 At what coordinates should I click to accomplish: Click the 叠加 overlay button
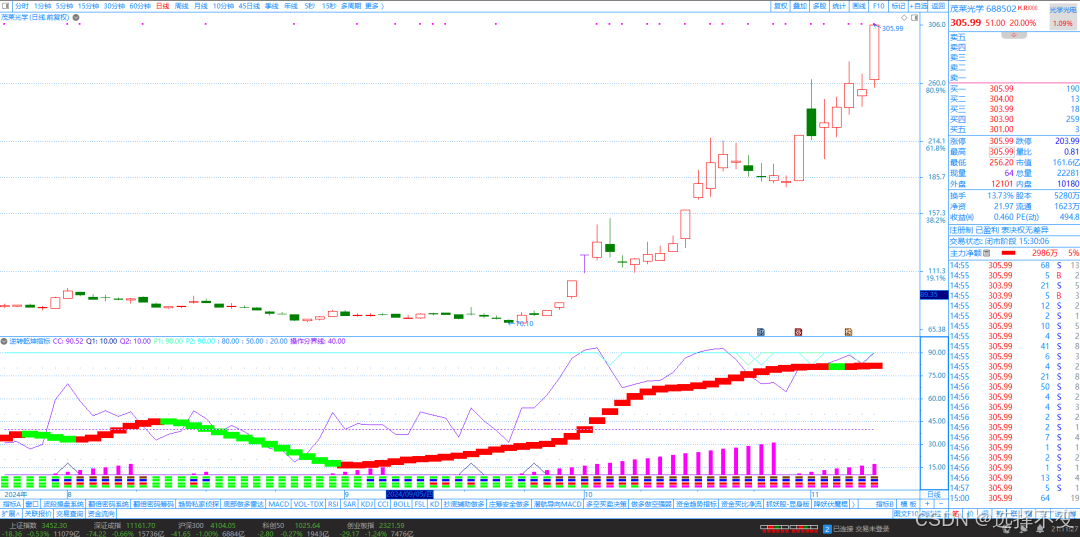pyautogui.click(x=800, y=6)
